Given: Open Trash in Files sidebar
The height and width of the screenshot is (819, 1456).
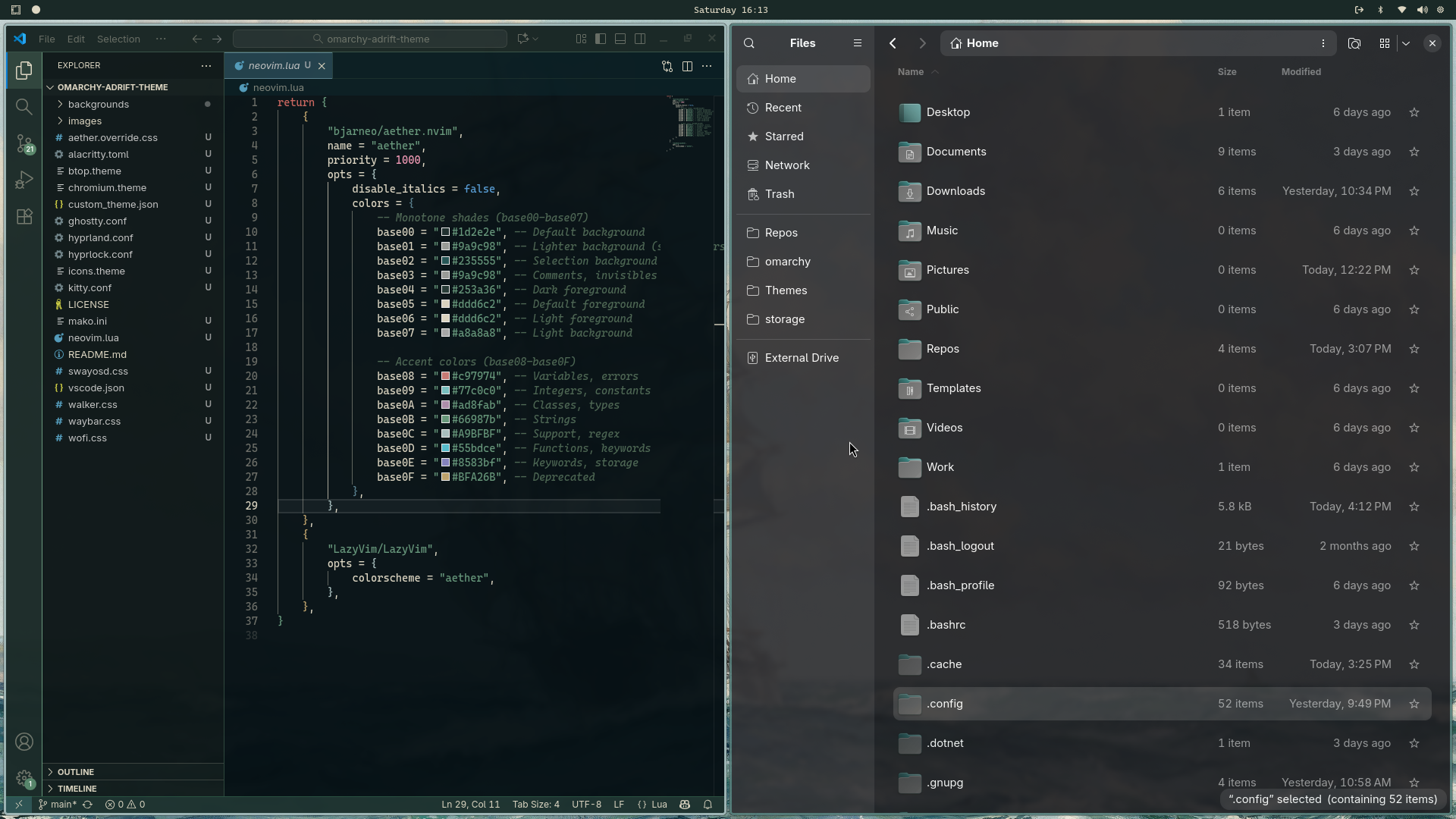Looking at the screenshot, I should pyautogui.click(x=803, y=194).
